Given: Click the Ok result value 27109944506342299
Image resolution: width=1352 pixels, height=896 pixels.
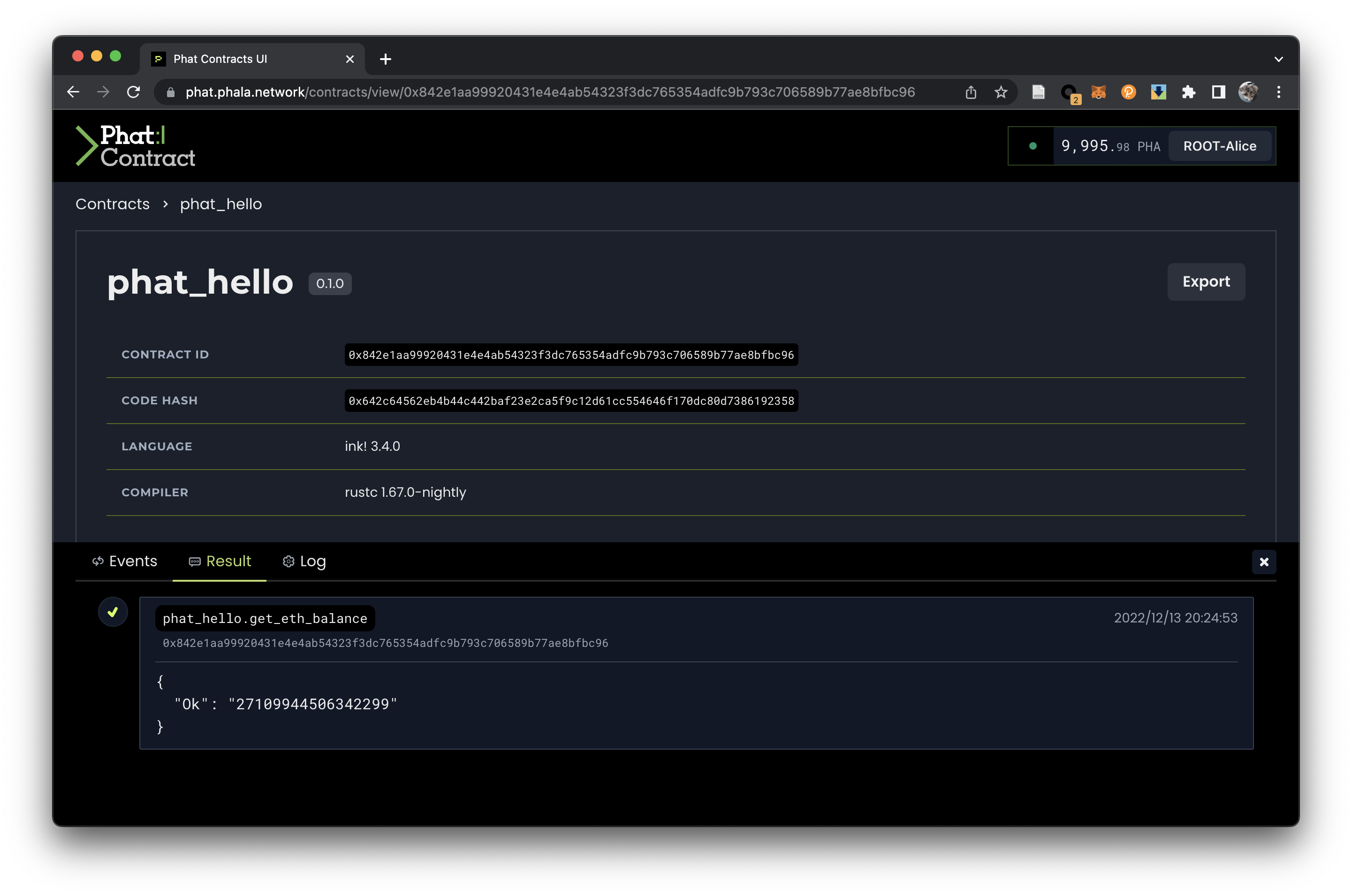Looking at the screenshot, I should [312, 704].
